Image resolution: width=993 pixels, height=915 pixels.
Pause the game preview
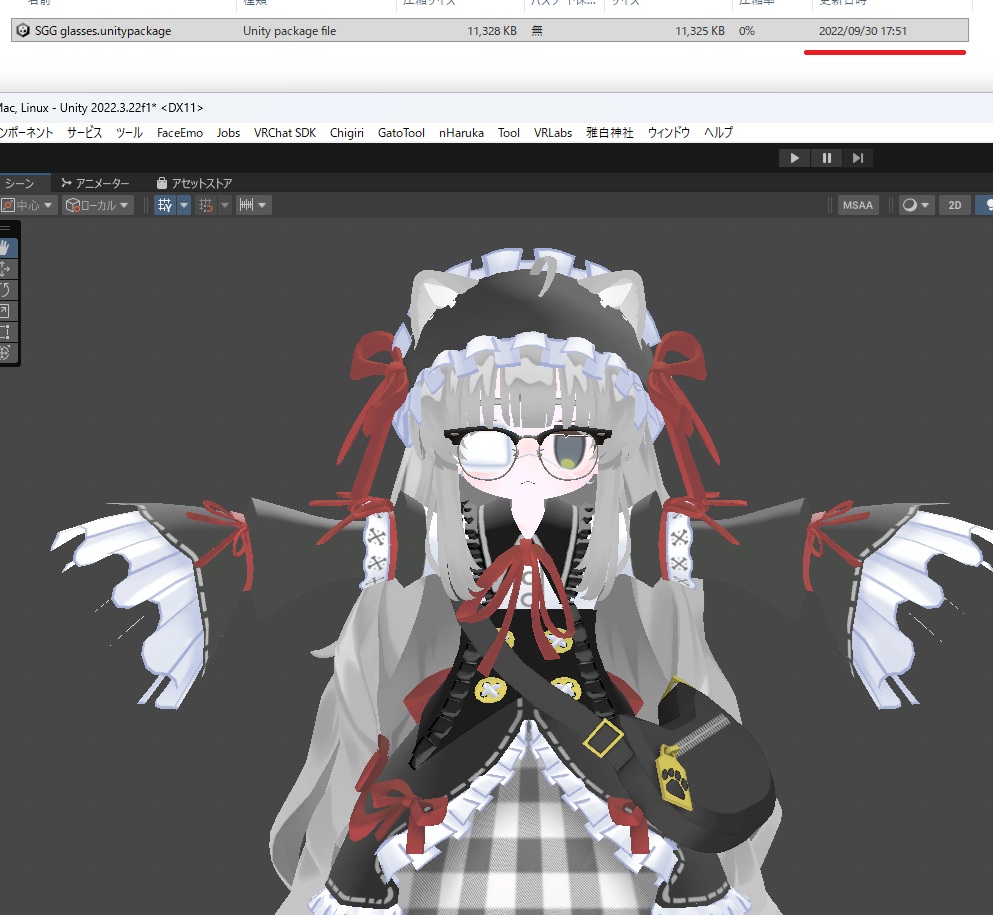click(827, 158)
